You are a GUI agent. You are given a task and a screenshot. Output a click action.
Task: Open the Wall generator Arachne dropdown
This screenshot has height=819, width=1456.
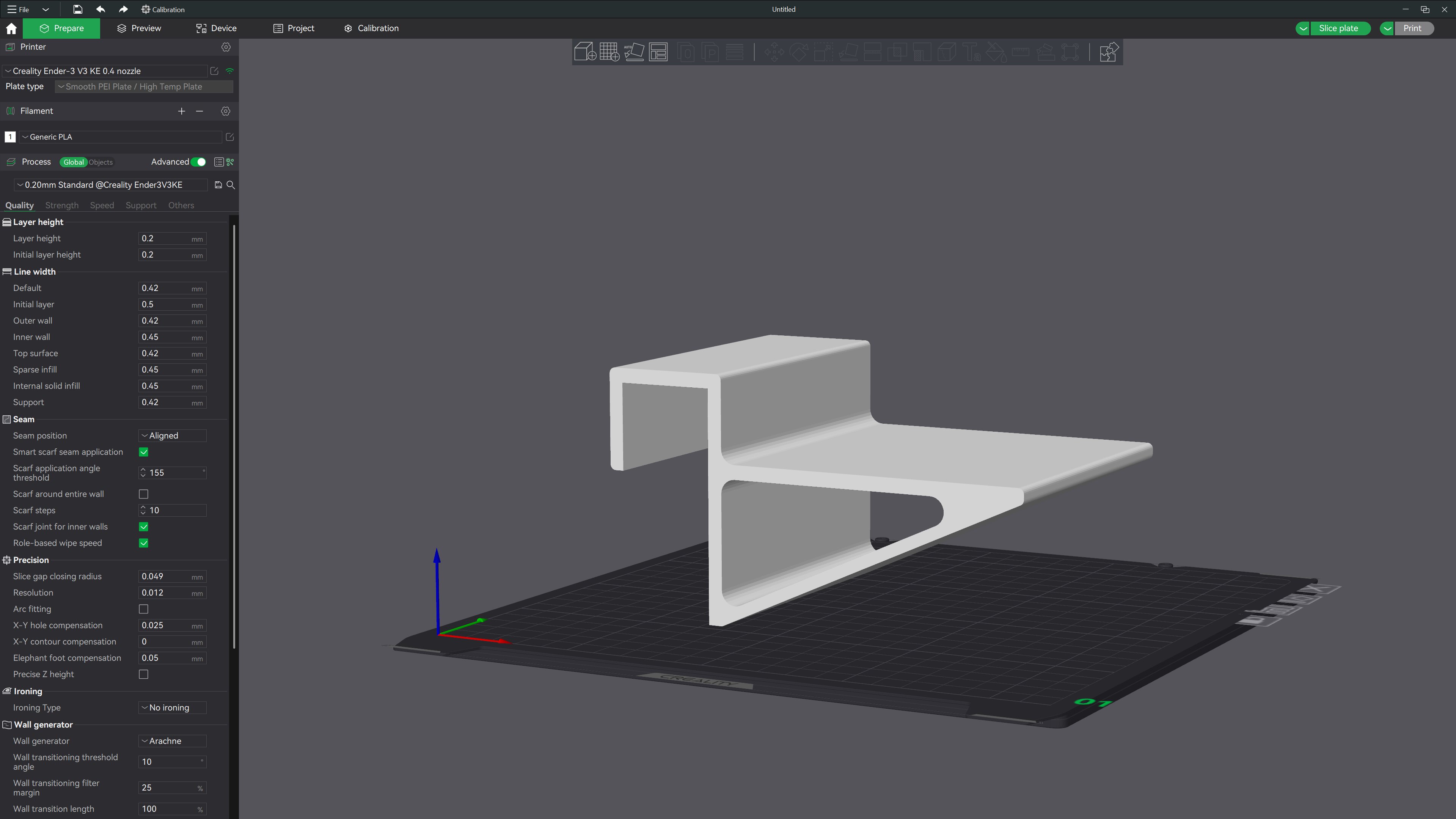coord(172,741)
